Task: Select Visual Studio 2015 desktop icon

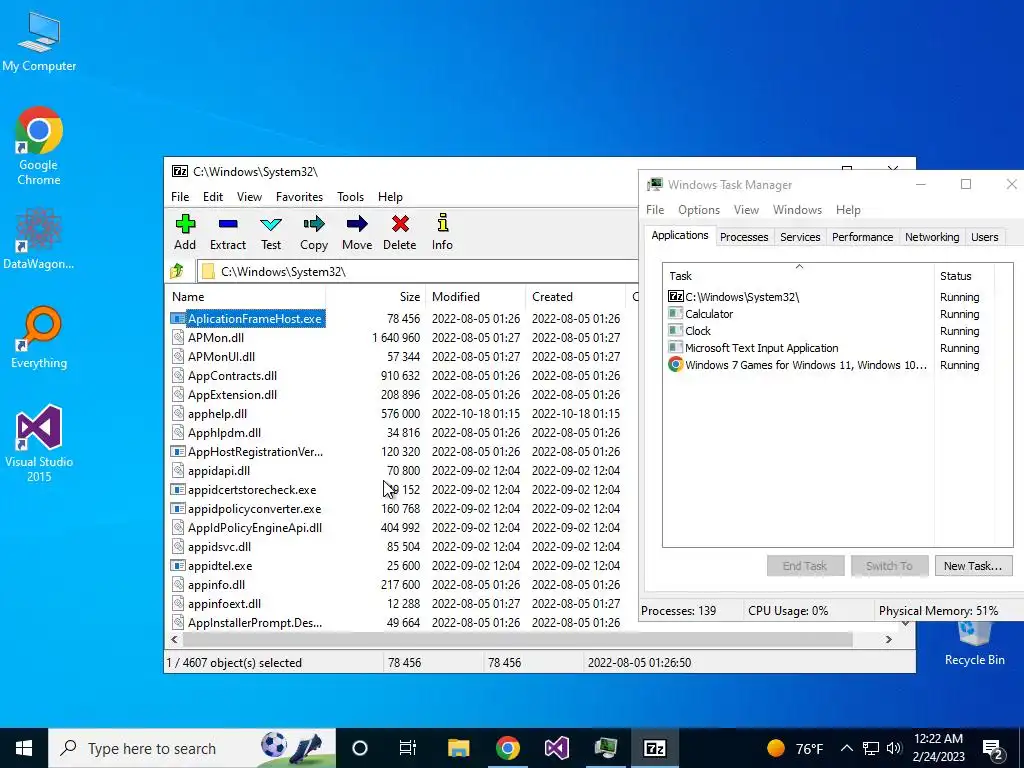Action: pos(39,443)
